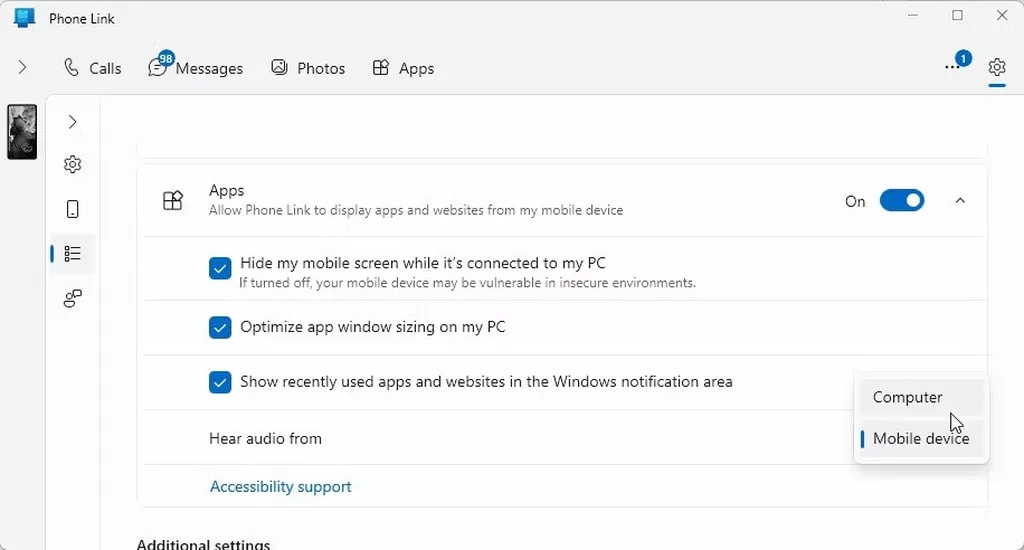Choose Computer from audio dropdown
Viewport: 1024px width, 550px height.
[907, 397]
